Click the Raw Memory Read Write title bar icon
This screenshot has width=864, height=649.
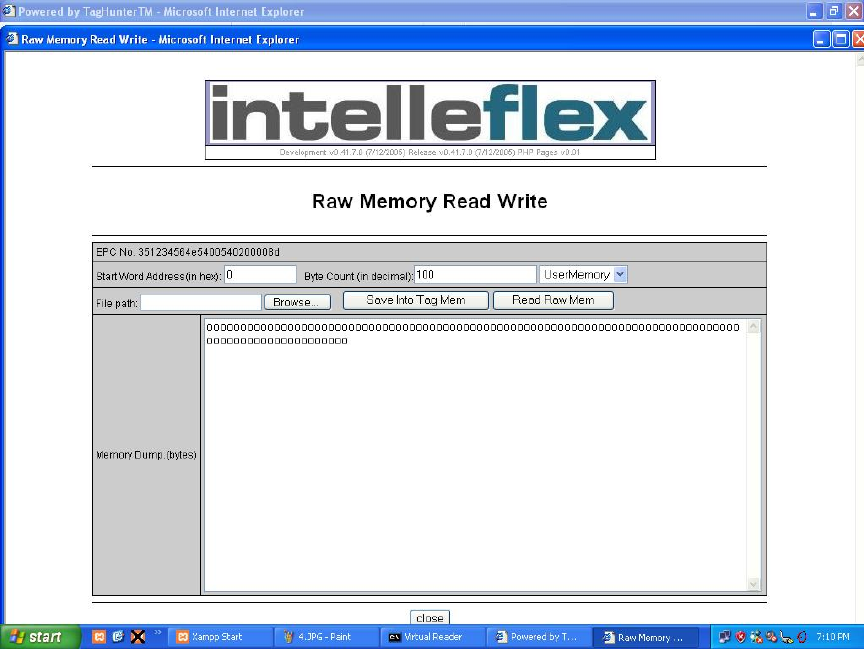coord(12,39)
